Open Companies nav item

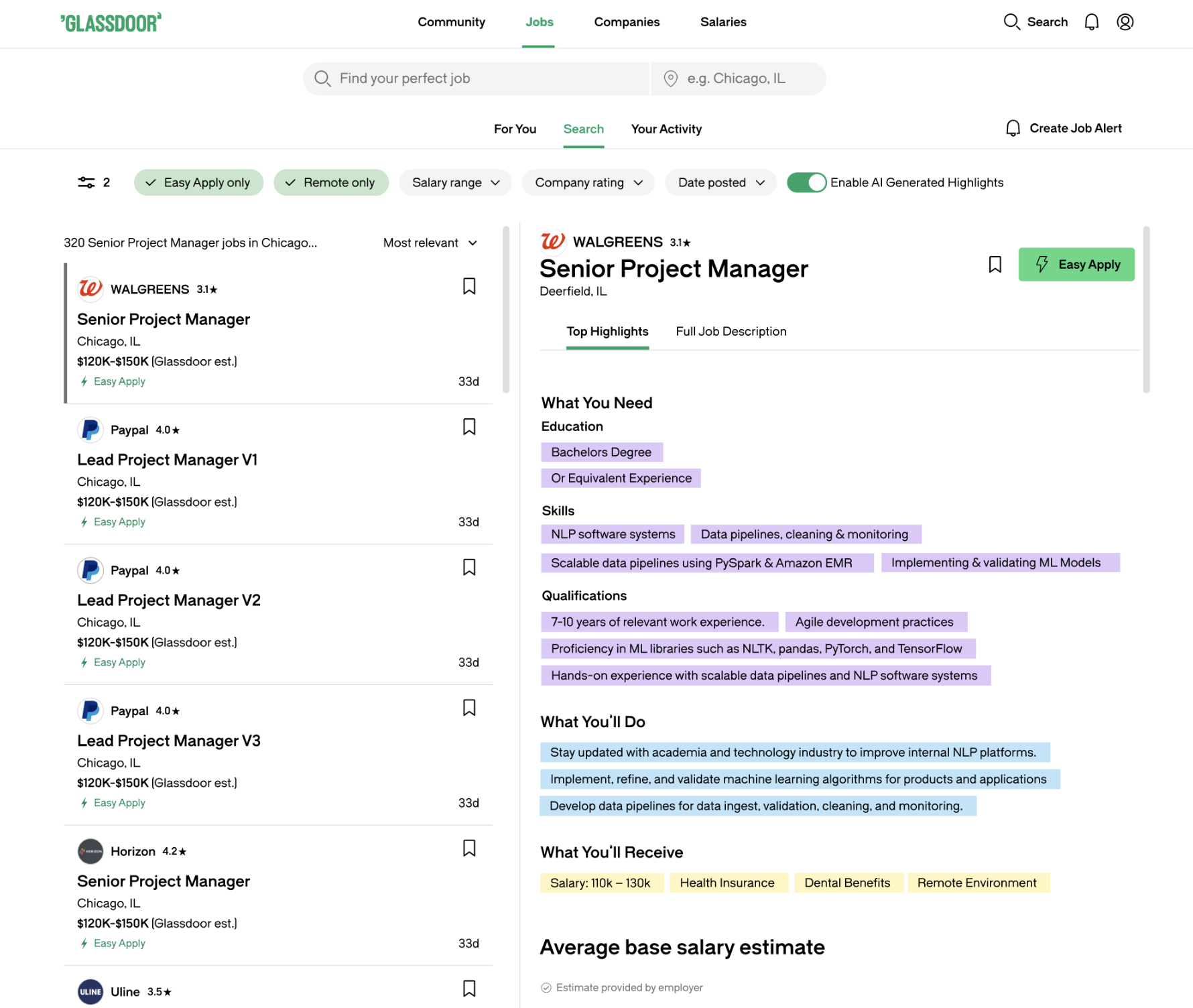pyautogui.click(x=627, y=22)
